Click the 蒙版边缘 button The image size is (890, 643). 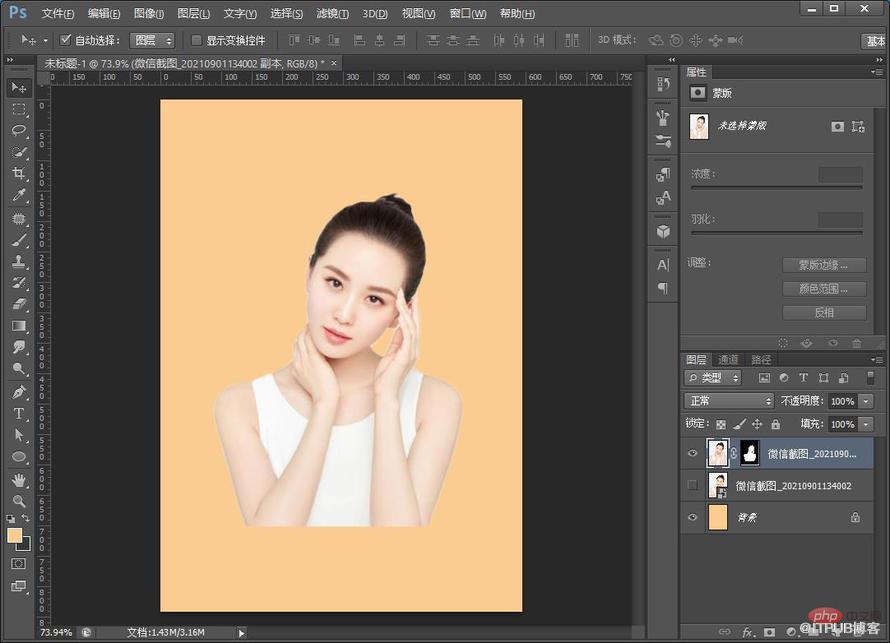click(824, 265)
